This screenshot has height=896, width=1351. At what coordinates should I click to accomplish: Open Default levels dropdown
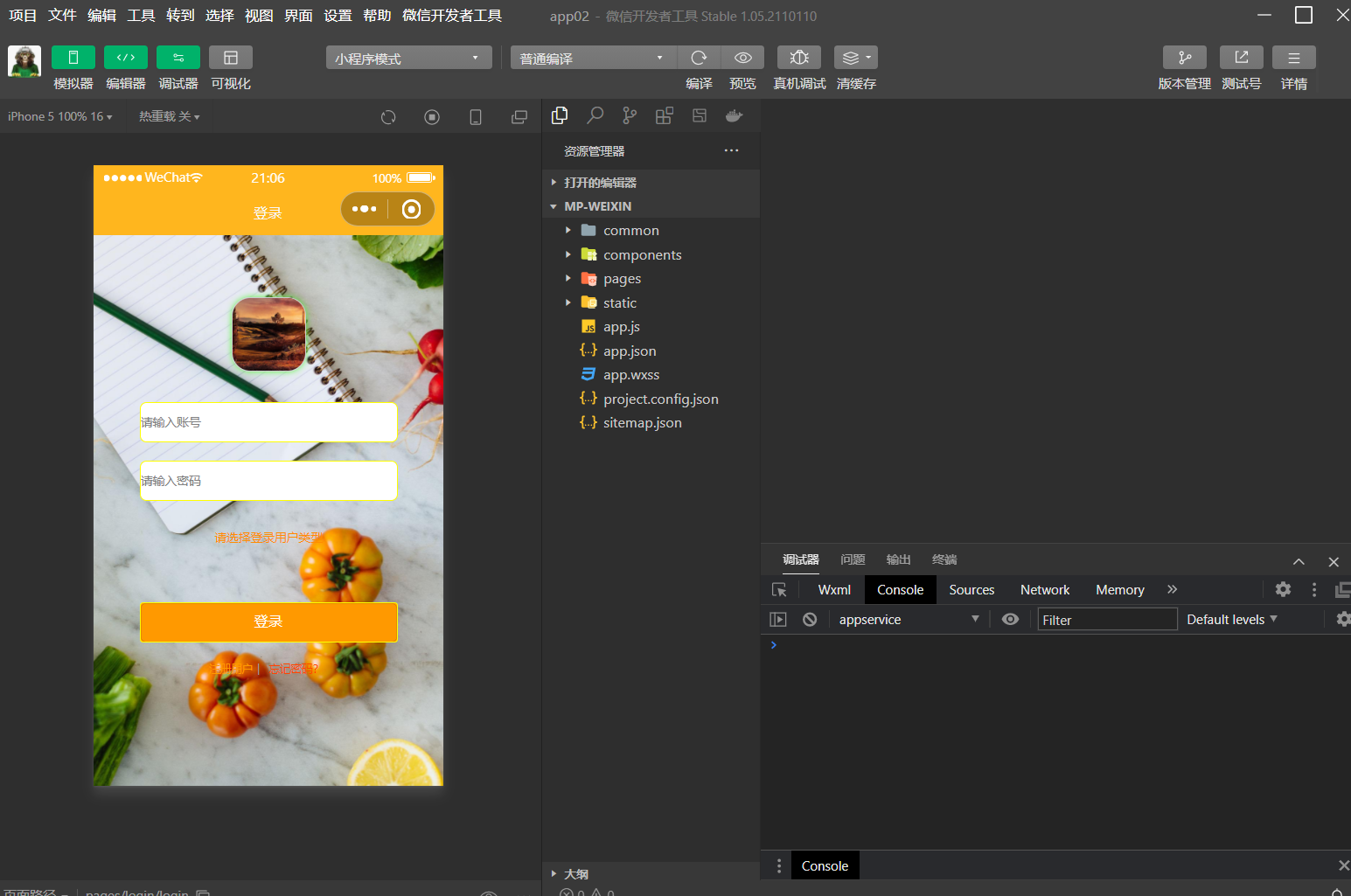pyautogui.click(x=1232, y=620)
